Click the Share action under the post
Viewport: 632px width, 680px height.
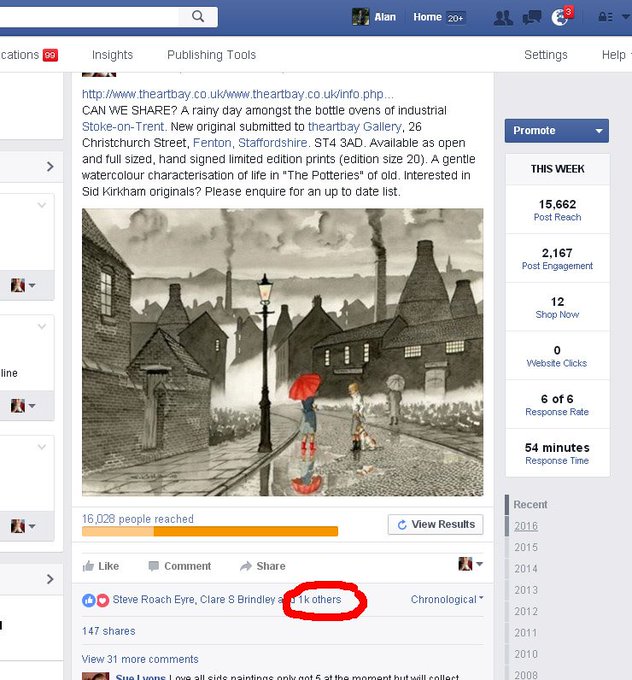click(263, 566)
